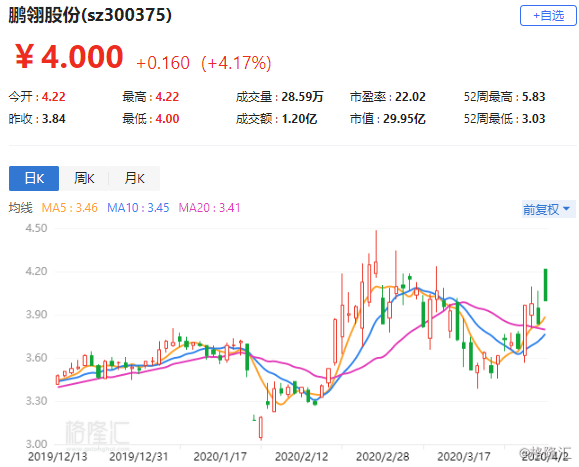
Task: Click 成交量 value 28.59万
Action: (302, 97)
